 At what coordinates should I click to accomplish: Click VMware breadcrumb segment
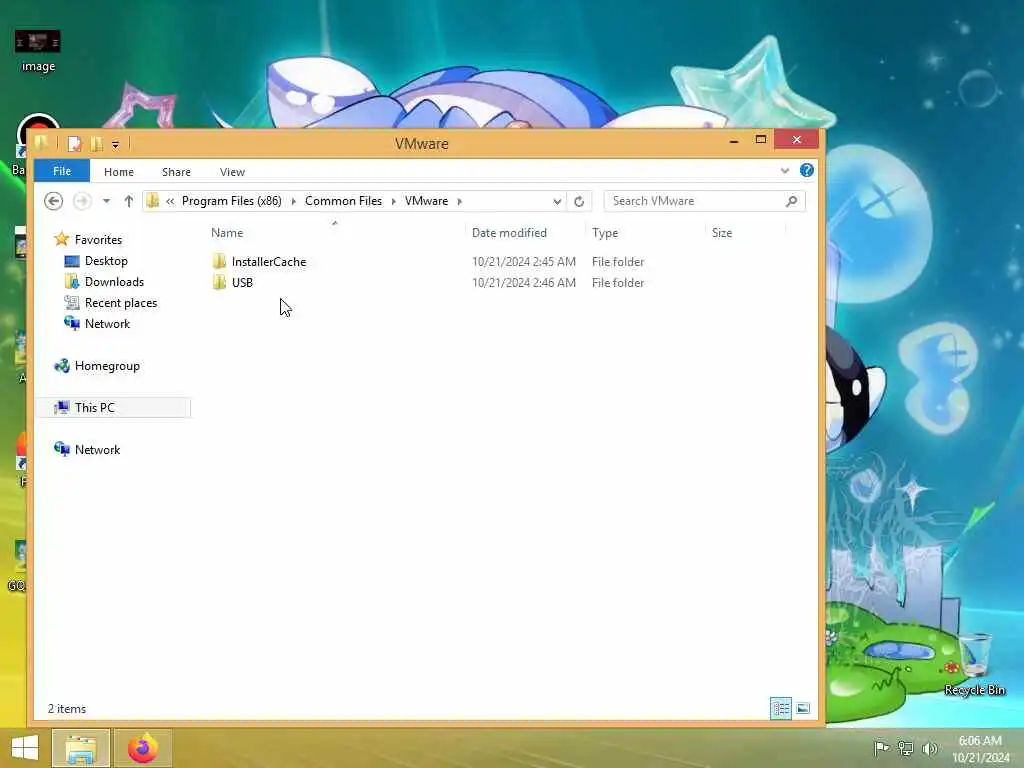[426, 201]
